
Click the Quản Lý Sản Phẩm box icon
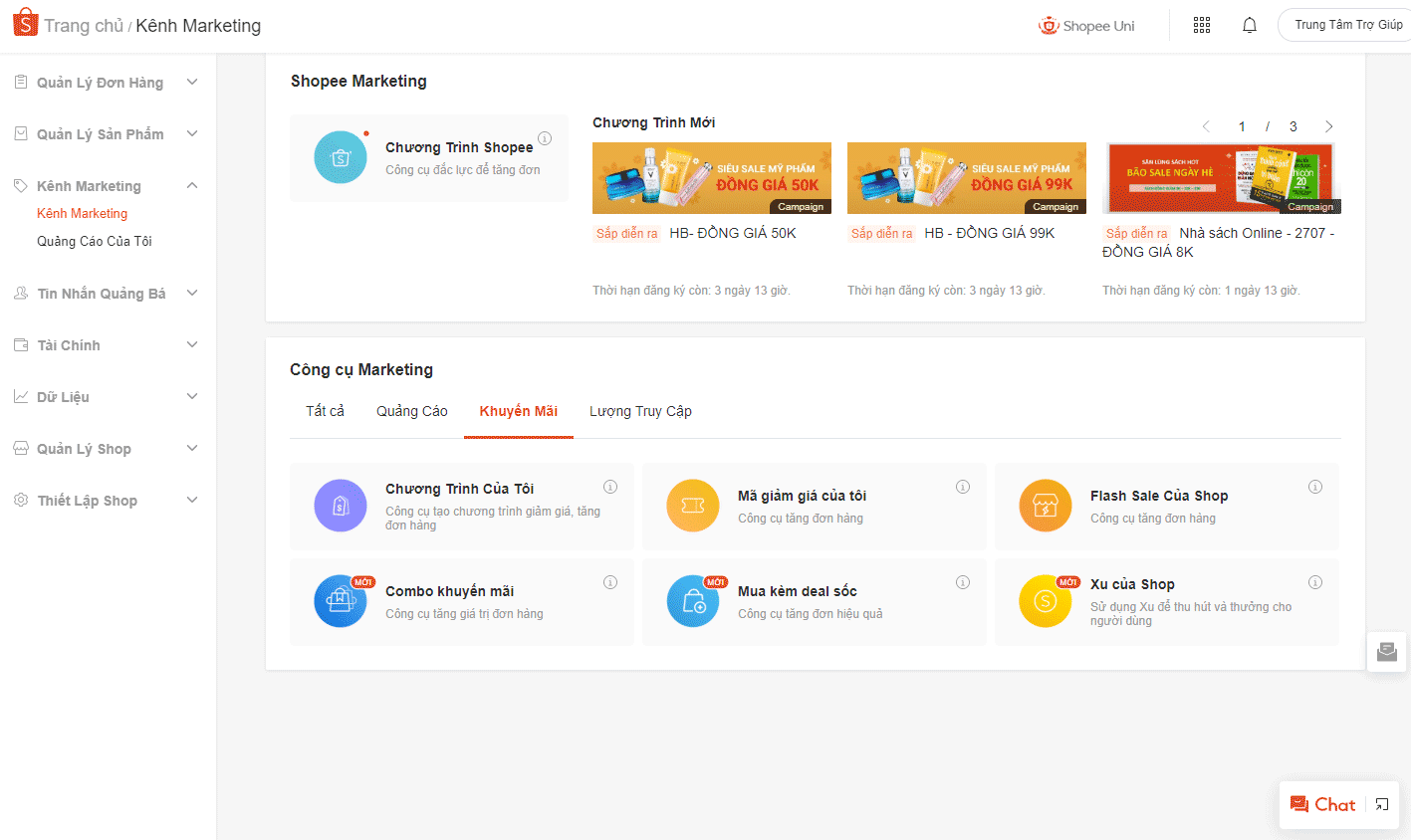[21, 133]
